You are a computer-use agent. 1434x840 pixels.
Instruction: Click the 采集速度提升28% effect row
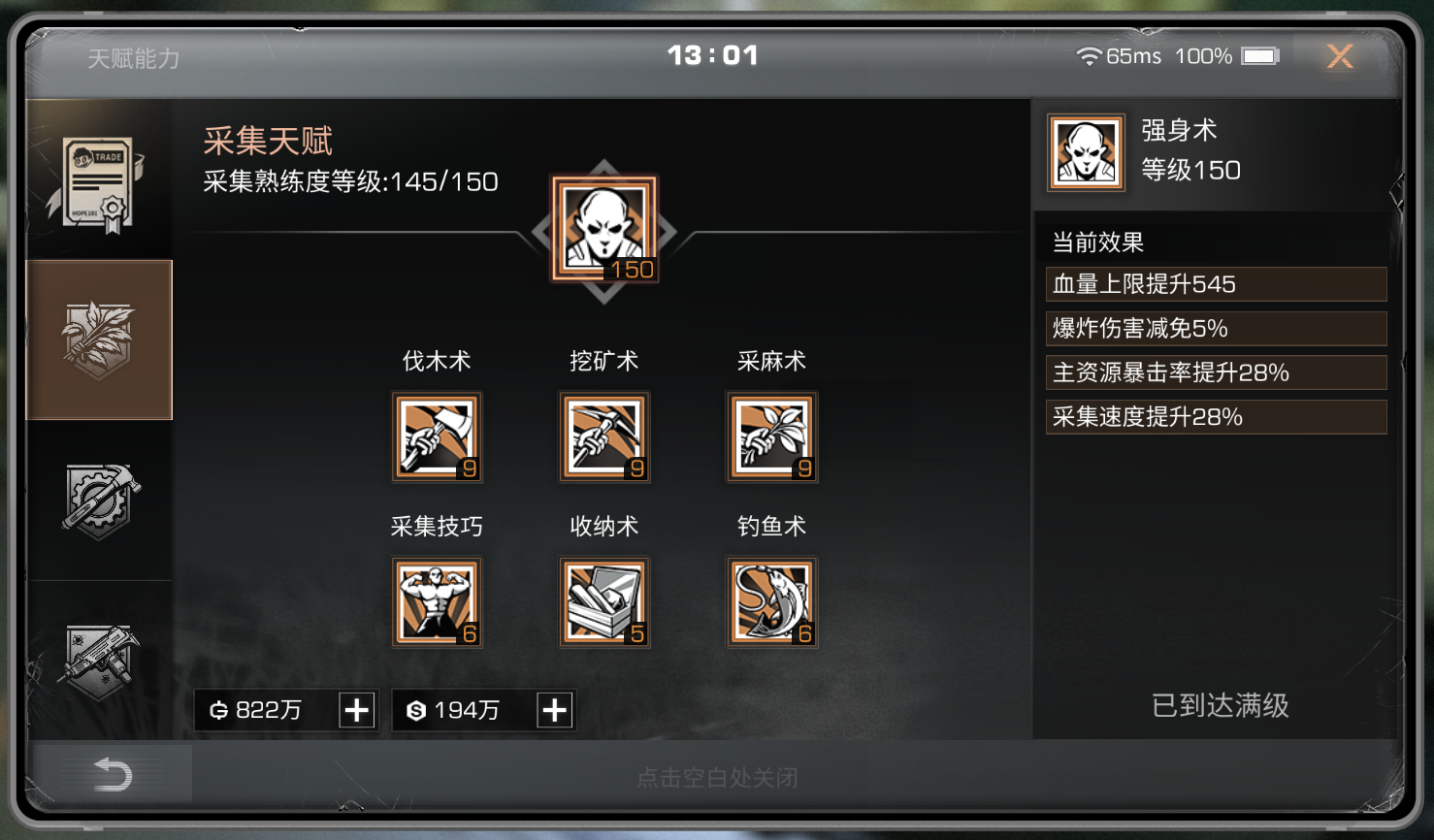pyautogui.click(x=1217, y=417)
